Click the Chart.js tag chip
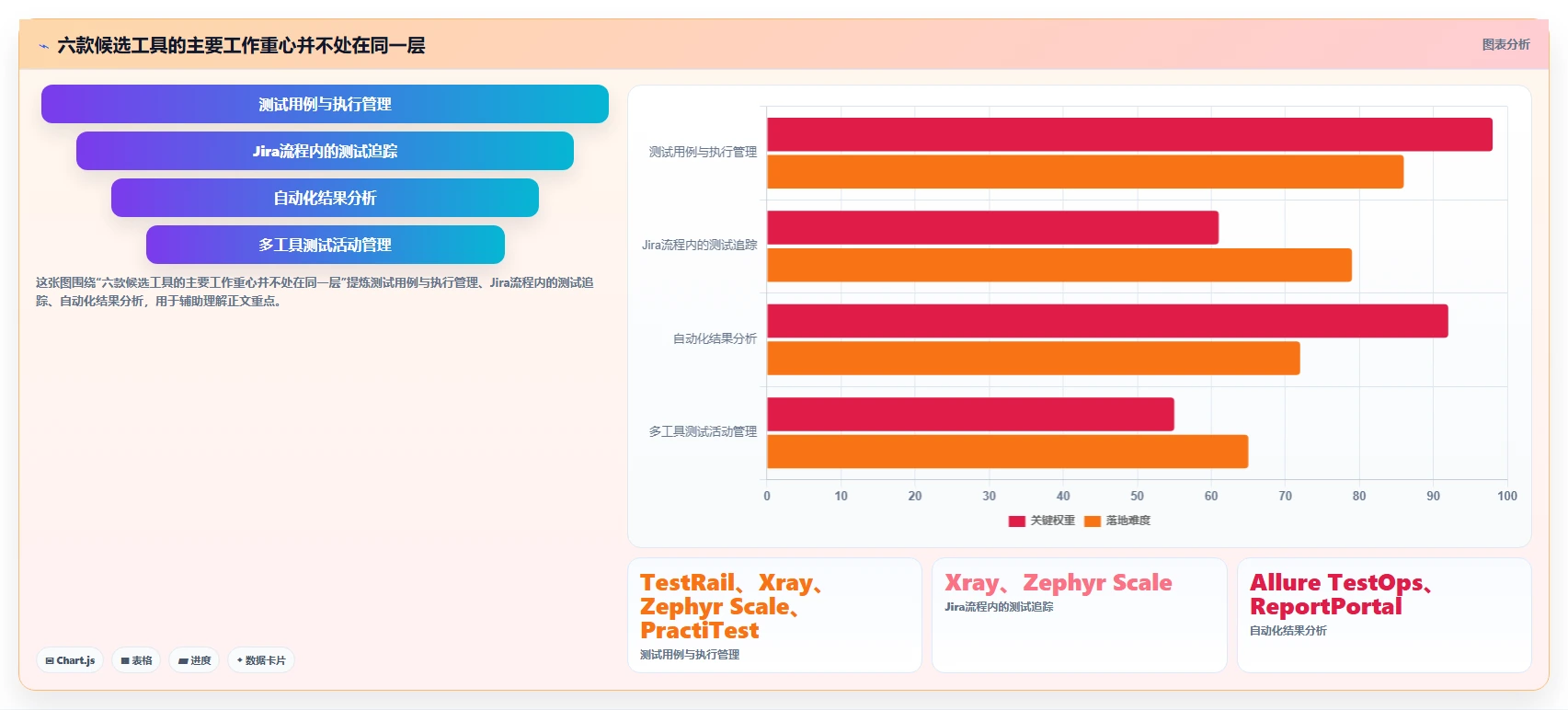This screenshot has height=710, width=1568. pyautogui.click(x=70, y=660)
